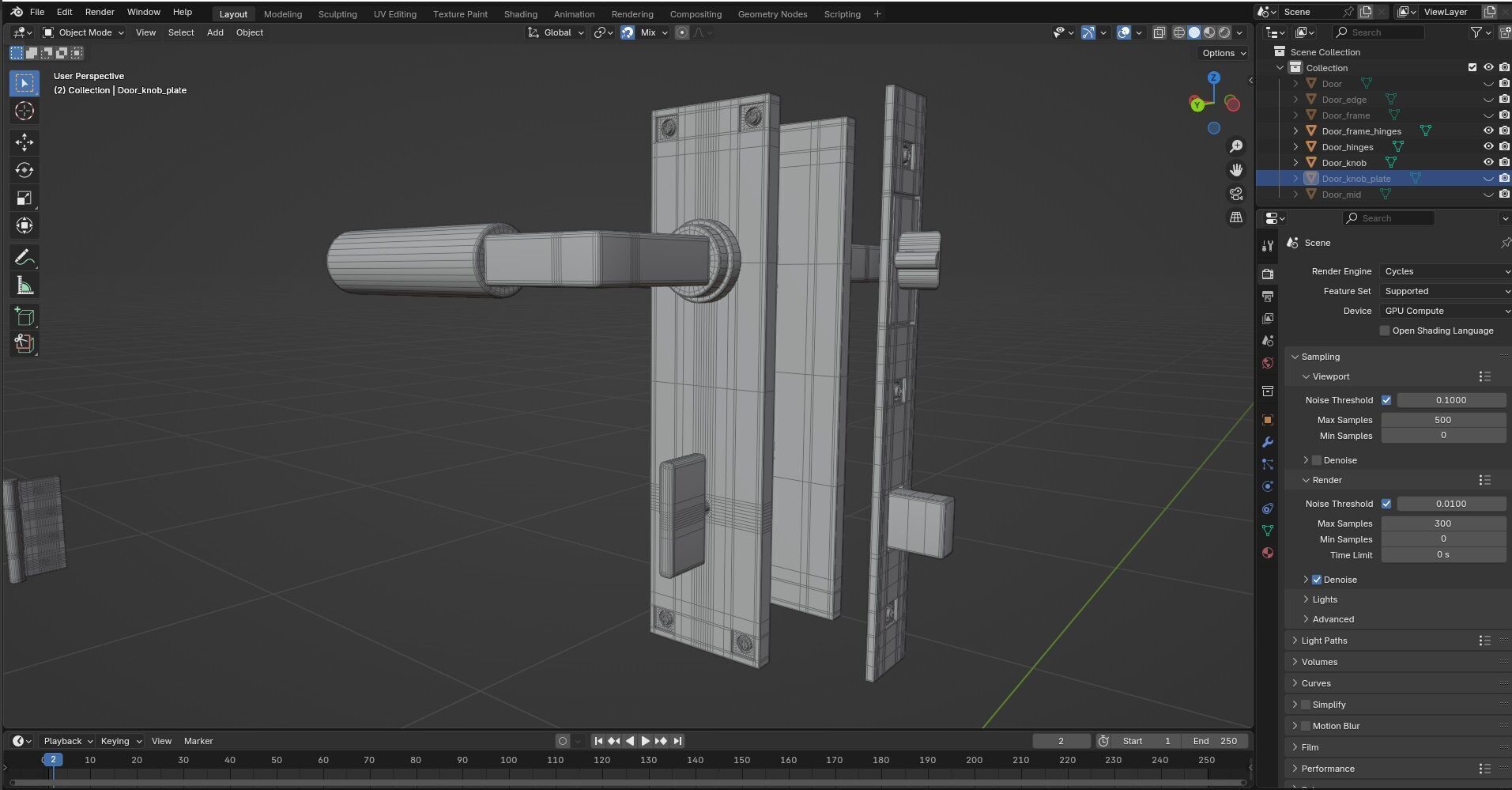Open the Device dropdown
Screen dimensions: 1512x790
tap(1446, 311)
